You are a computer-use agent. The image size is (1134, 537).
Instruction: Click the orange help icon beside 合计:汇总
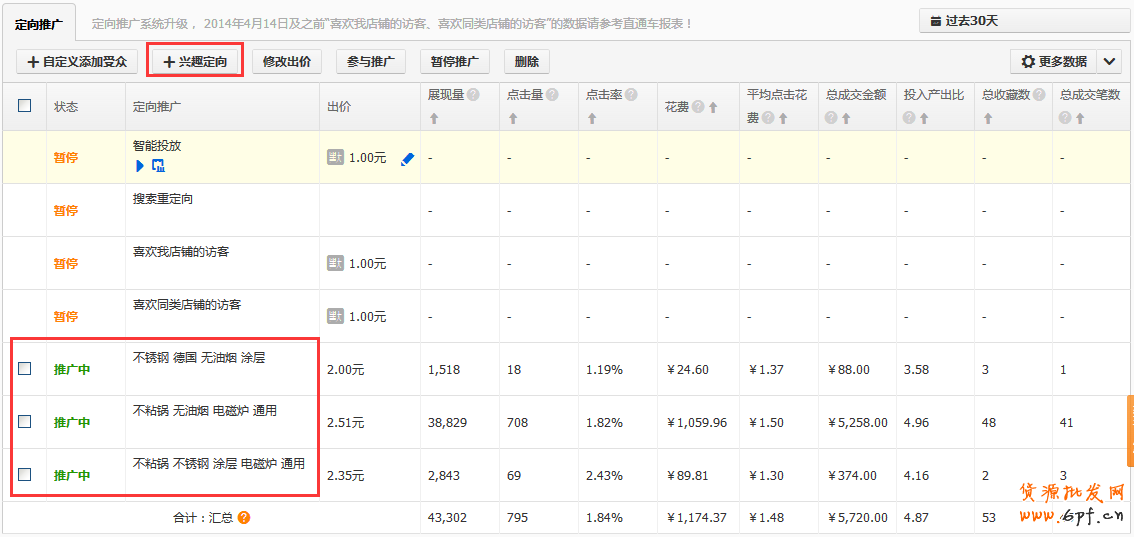244,518
